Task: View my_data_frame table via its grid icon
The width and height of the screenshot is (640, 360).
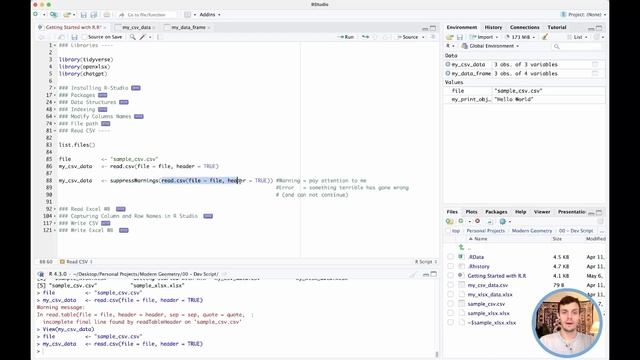Action: [595, 73]
